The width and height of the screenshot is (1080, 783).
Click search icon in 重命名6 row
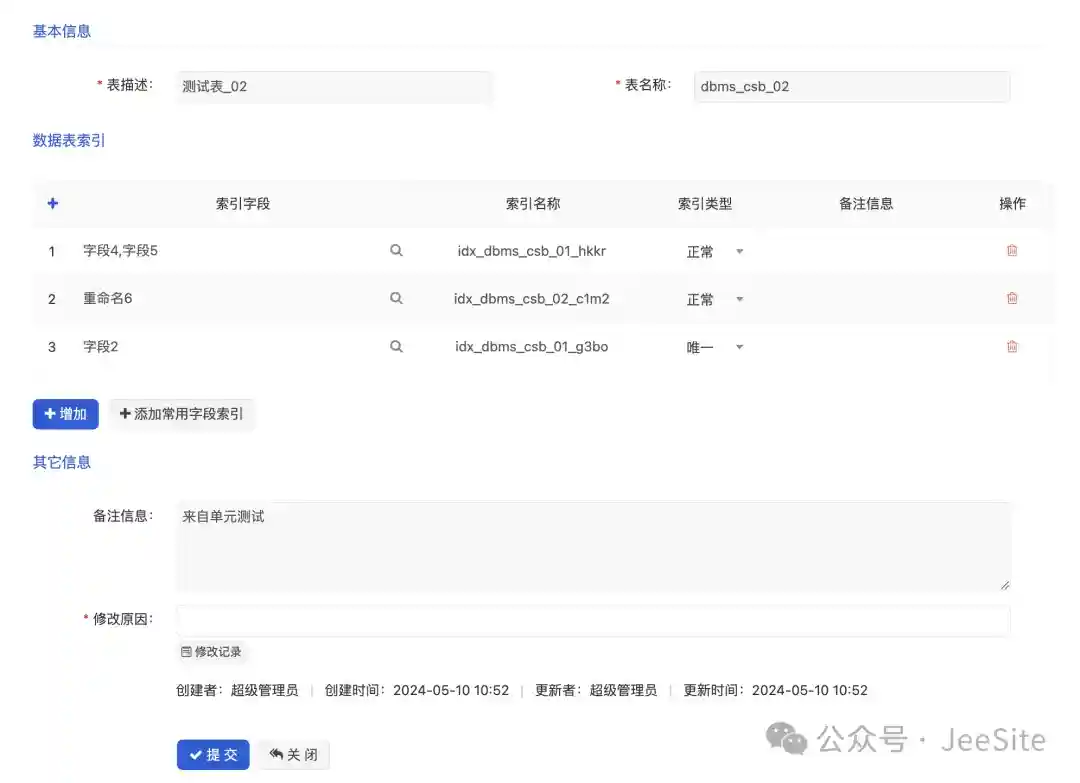tap(396, 298)
